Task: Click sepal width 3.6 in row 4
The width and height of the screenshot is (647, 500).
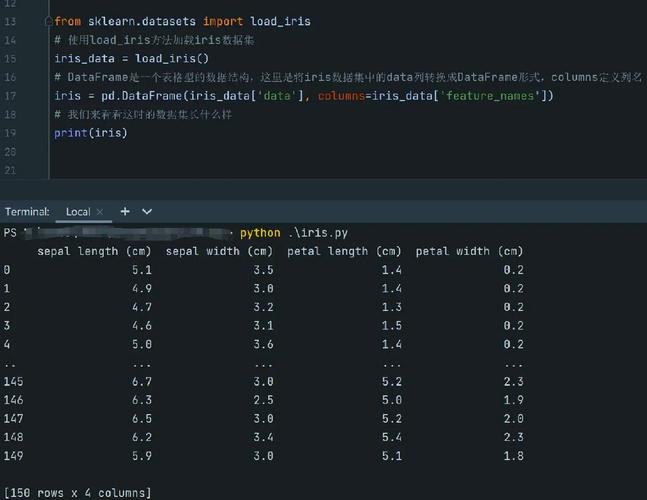Action: tap(263, 344)
